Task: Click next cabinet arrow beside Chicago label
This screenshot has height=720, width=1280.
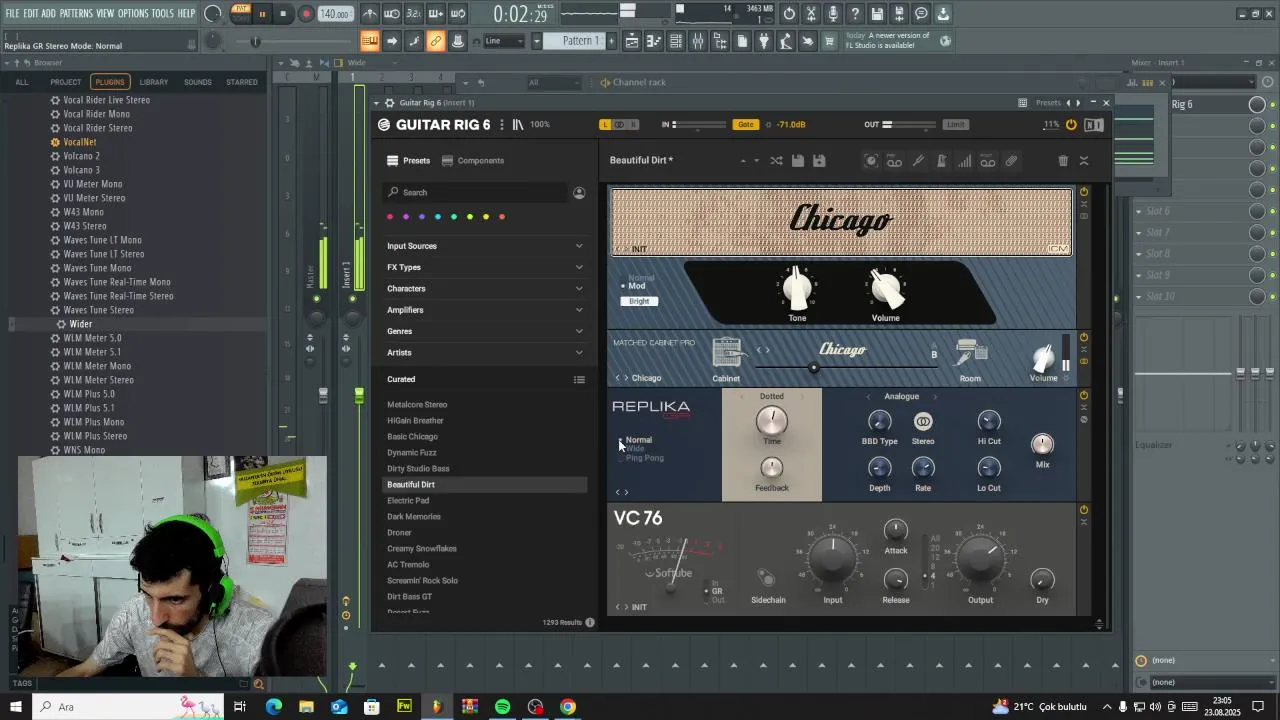Action: coord(626,378)
